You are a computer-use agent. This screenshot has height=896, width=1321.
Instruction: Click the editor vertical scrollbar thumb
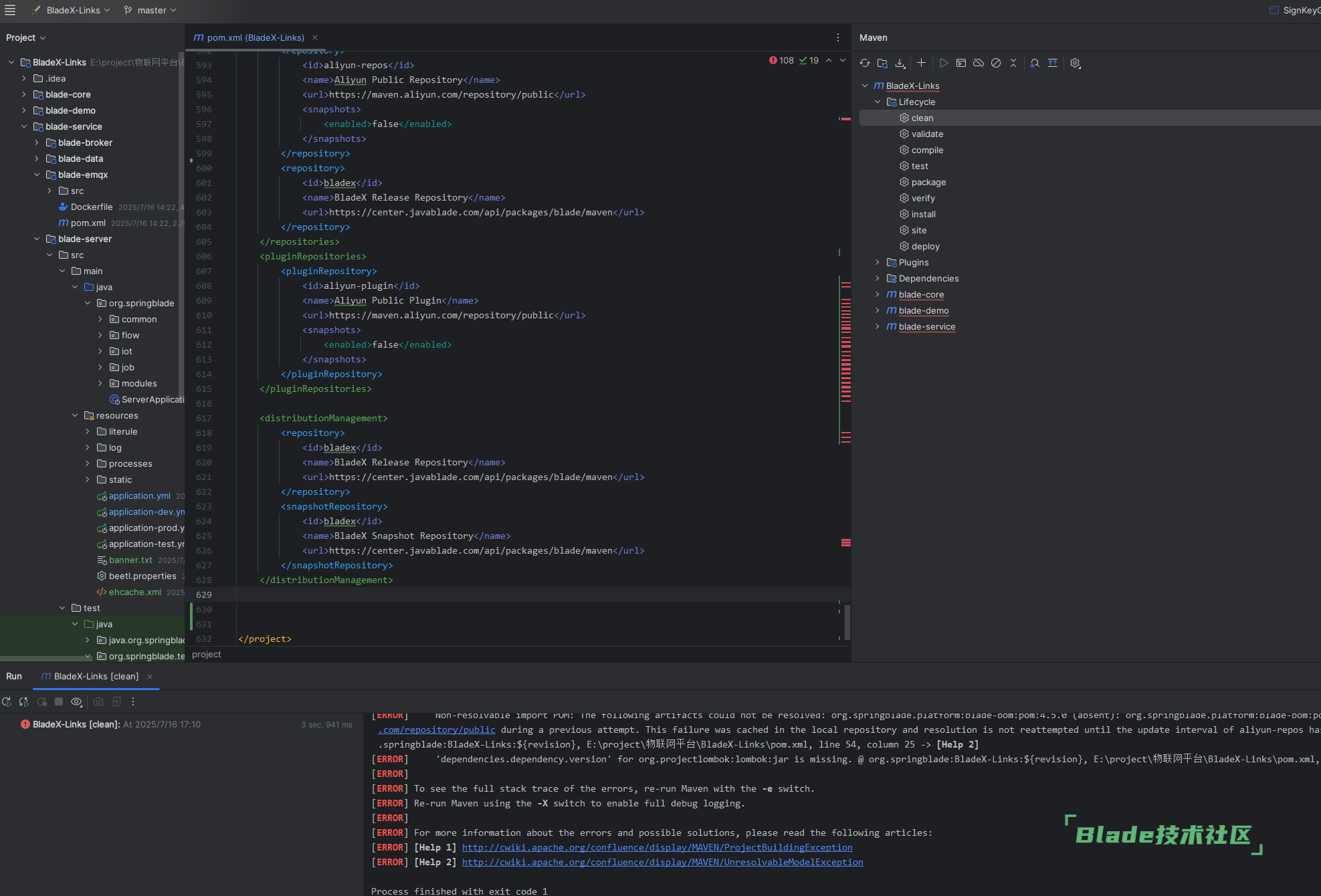coord(847,622)
